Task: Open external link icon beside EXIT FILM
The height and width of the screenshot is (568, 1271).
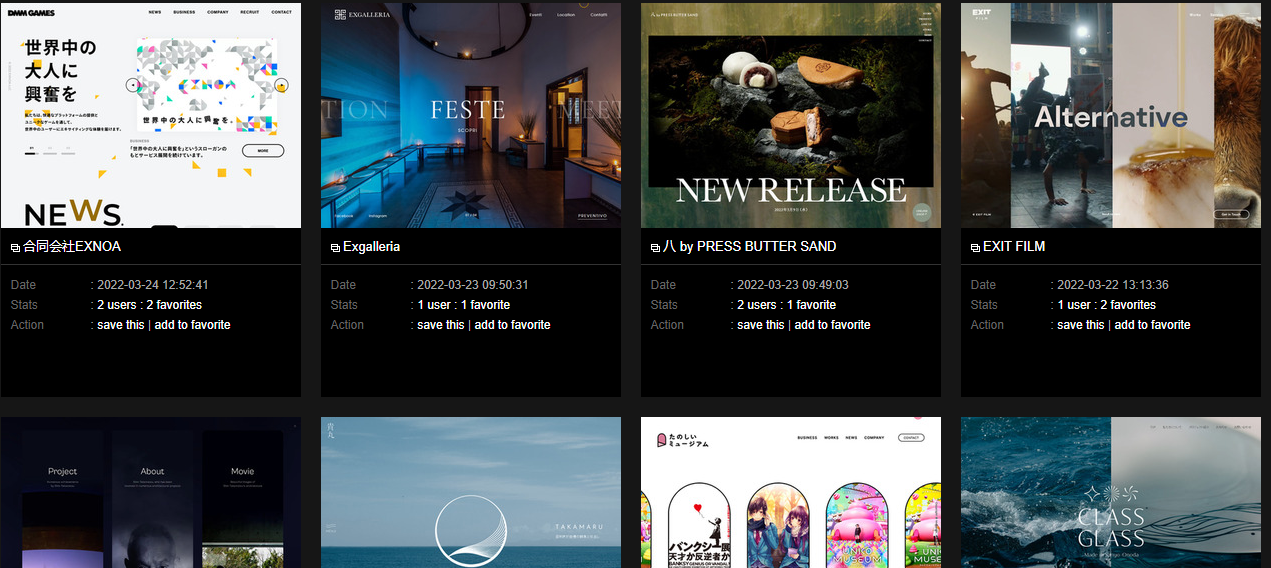Action: [975, 247]
